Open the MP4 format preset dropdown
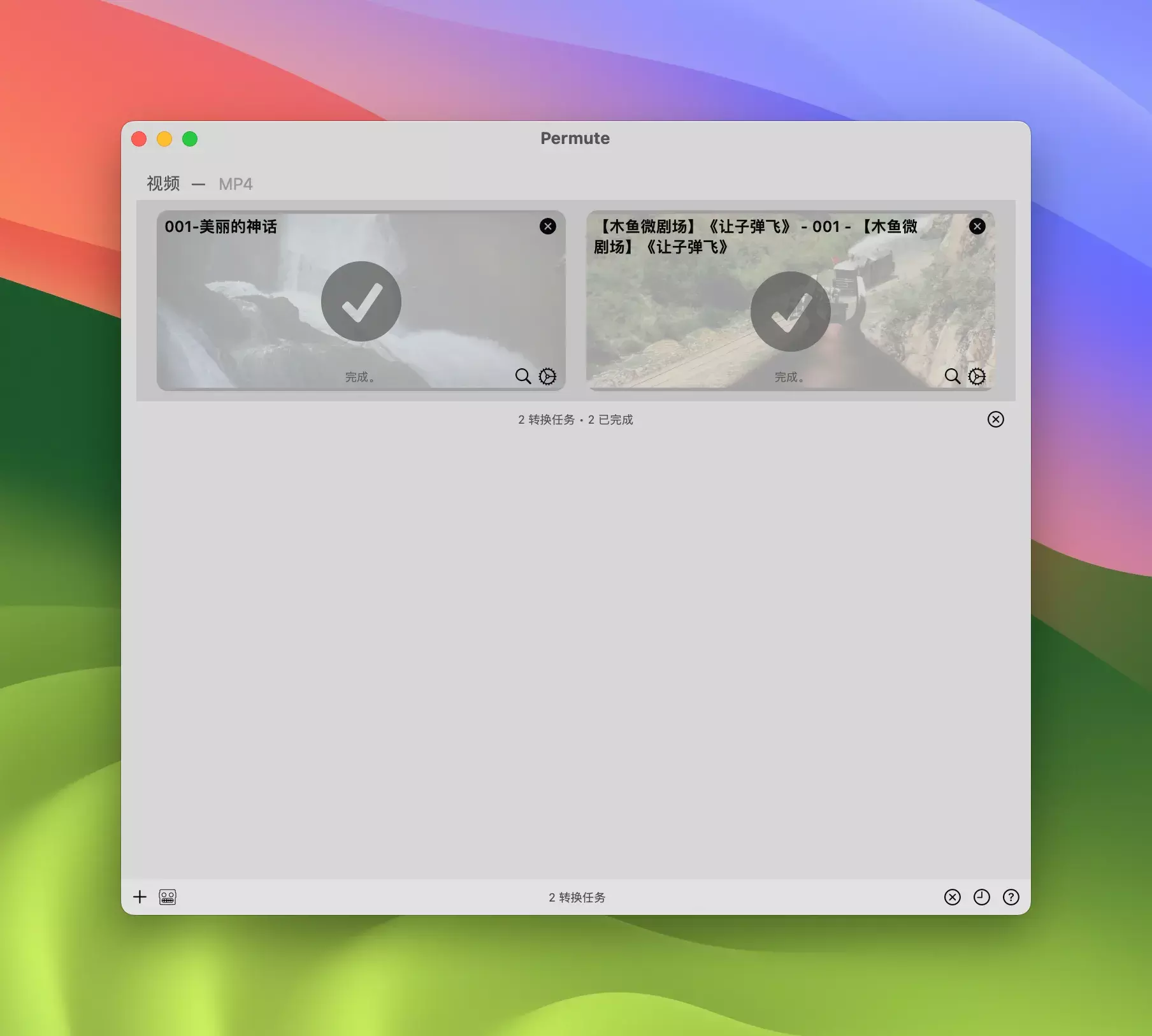 tap(236, 184)
